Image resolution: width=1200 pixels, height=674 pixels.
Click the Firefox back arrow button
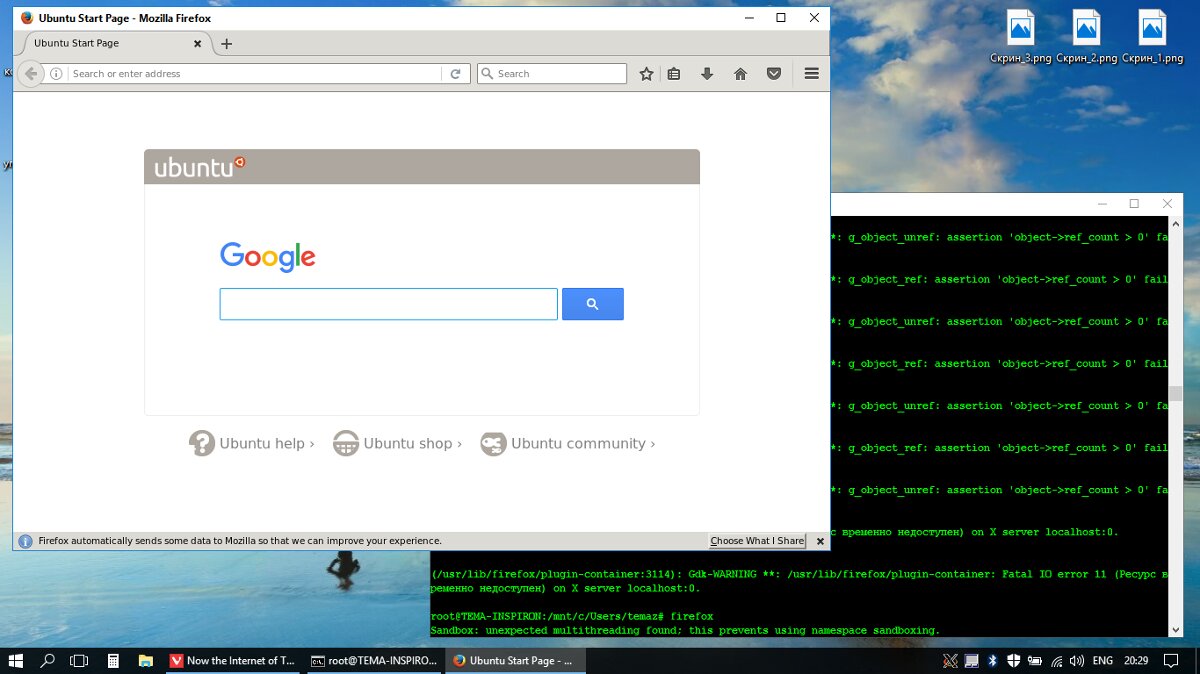pos(31,73)
